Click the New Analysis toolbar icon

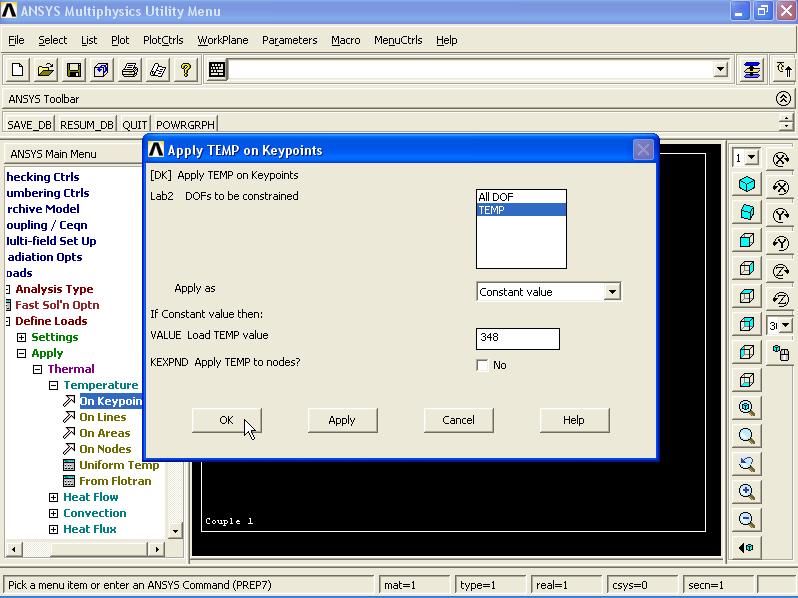coord(18,70)
